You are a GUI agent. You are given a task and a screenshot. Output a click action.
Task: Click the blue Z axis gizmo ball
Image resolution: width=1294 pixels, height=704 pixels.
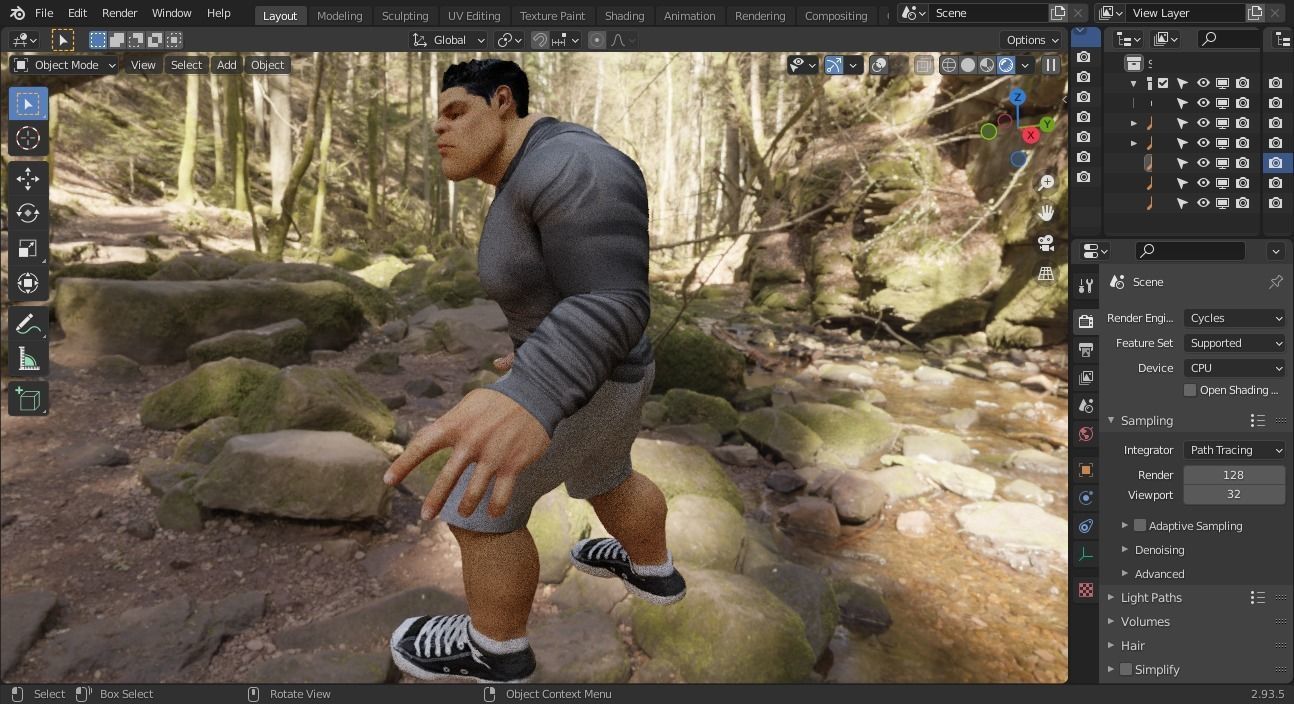[x=1017, y=97]
